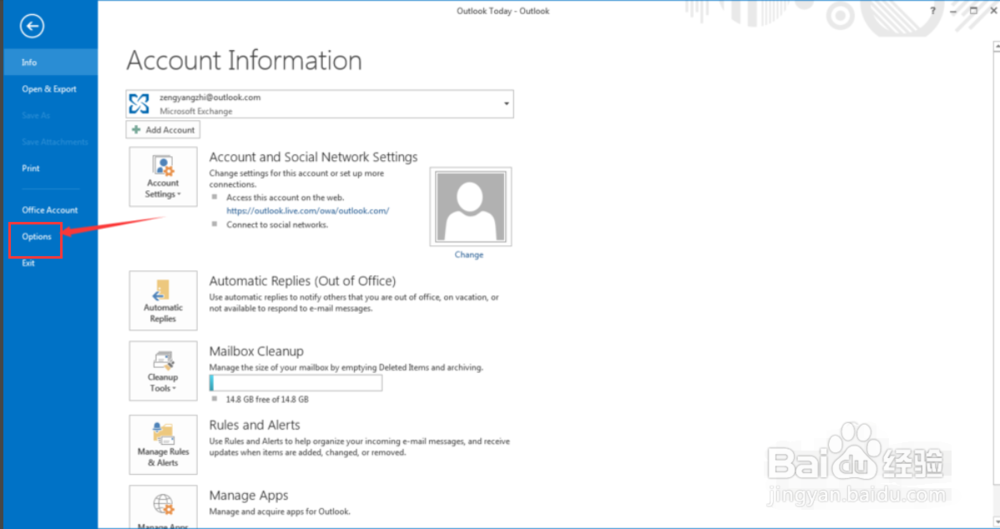This screenshot has height=529, width=1000.
Task: Click the mailbox storage progress bar
Action: click(296, 383)
